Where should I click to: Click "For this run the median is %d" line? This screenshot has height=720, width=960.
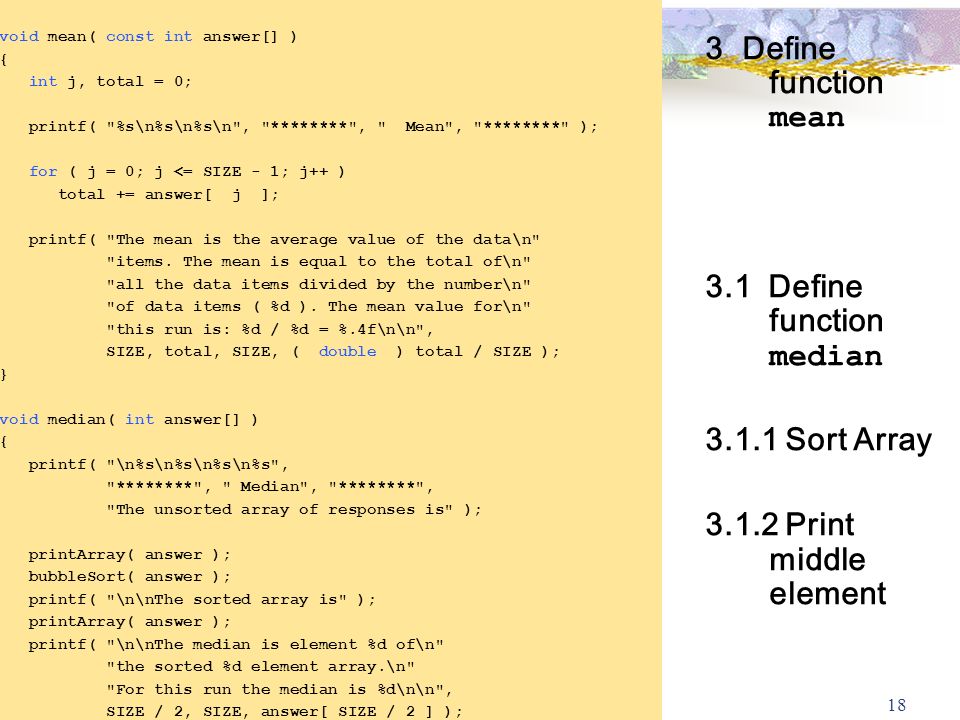coord(279,689)
